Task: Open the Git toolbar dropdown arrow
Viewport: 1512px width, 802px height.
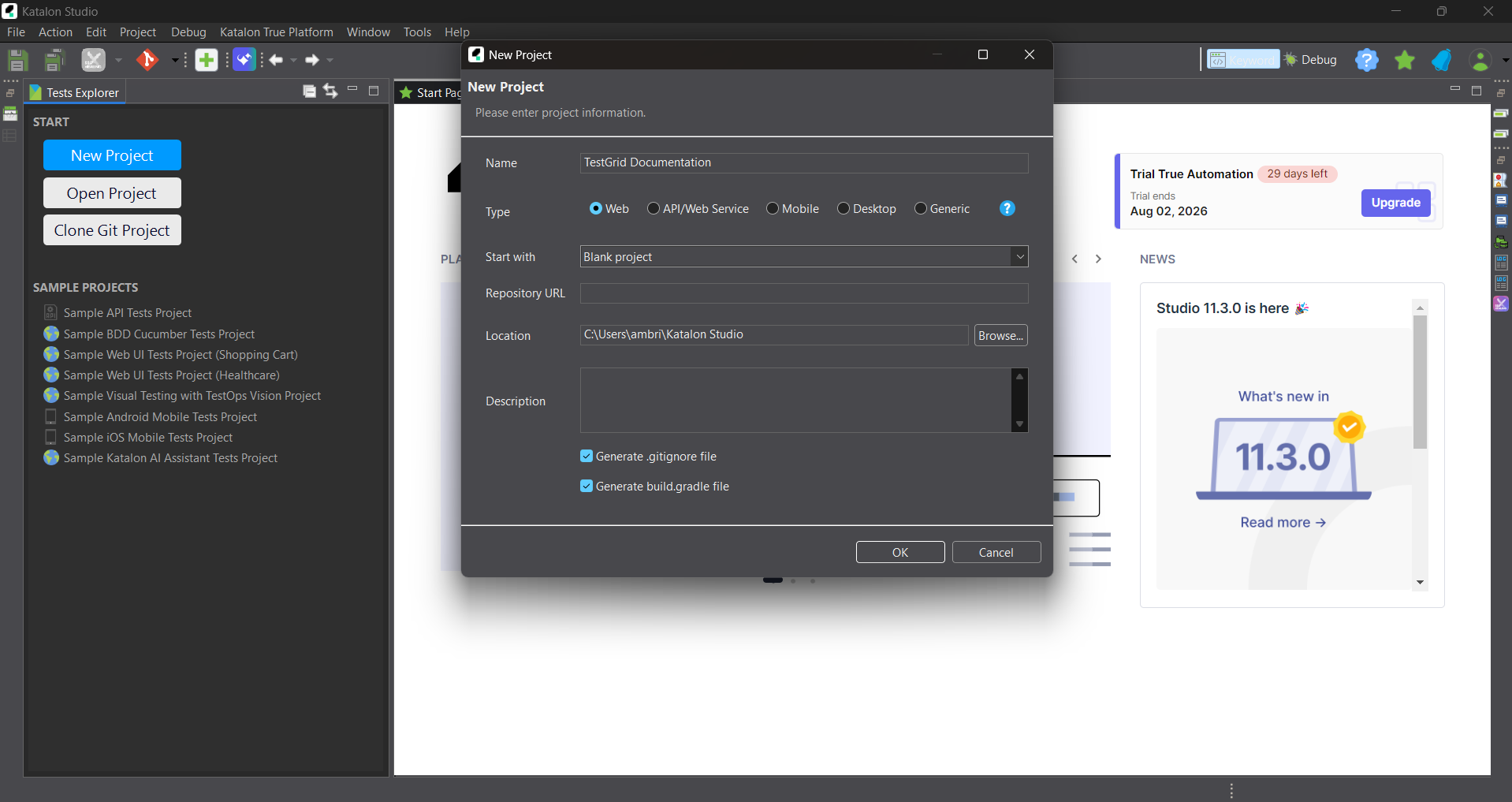Action: click(174, 60)
